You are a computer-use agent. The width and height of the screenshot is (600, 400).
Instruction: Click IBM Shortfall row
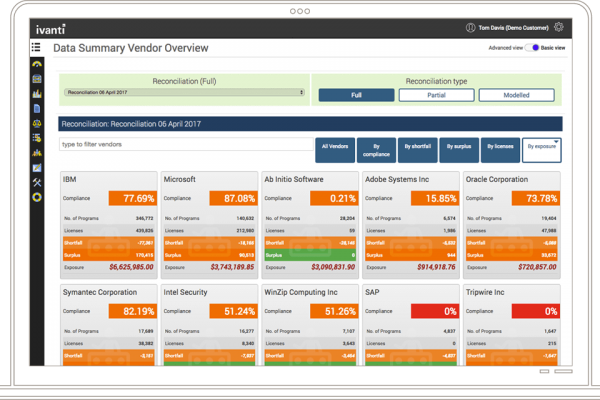[x=109, y=243]
